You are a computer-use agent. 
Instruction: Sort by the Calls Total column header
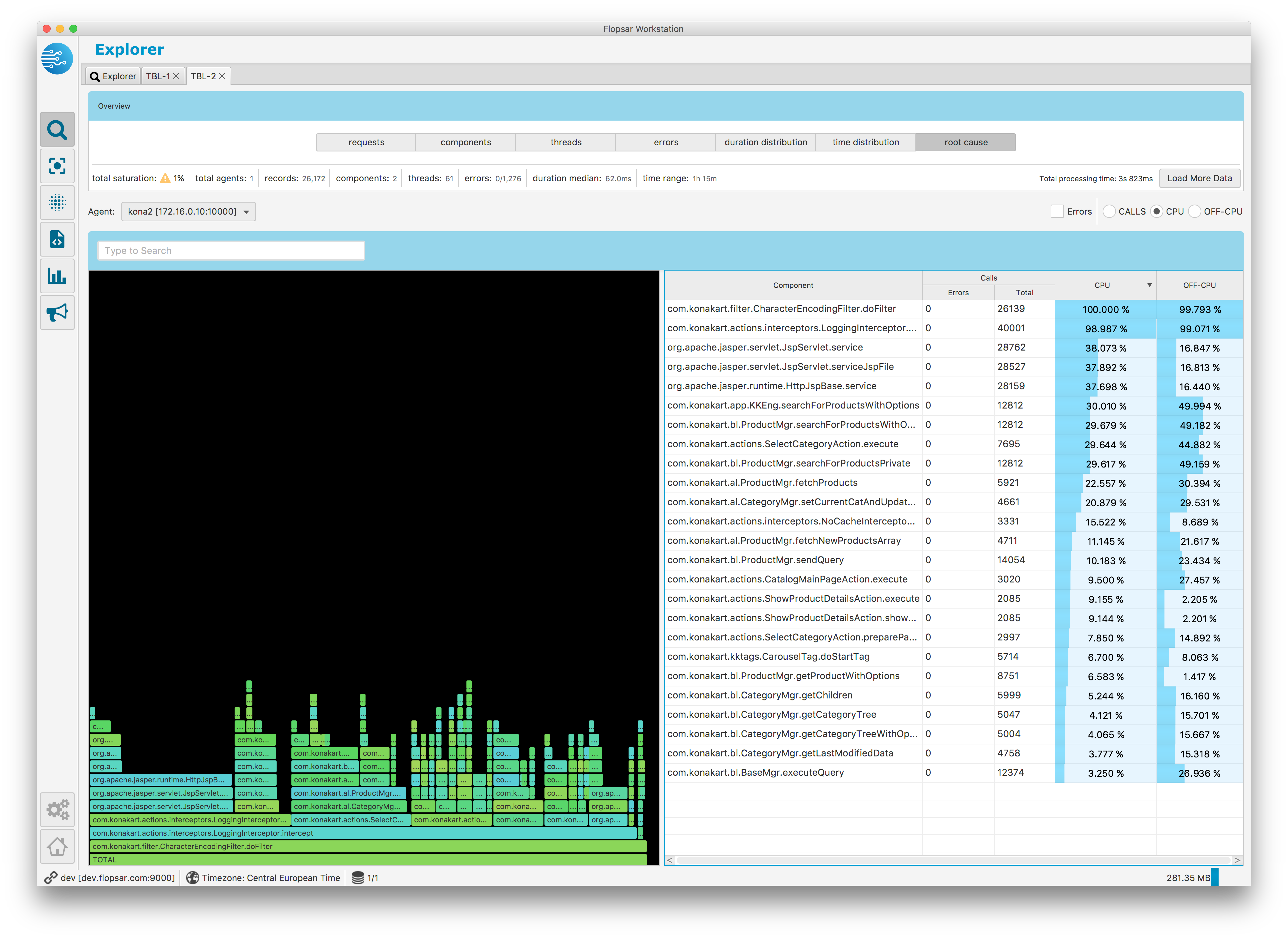tap(1024, 293)
